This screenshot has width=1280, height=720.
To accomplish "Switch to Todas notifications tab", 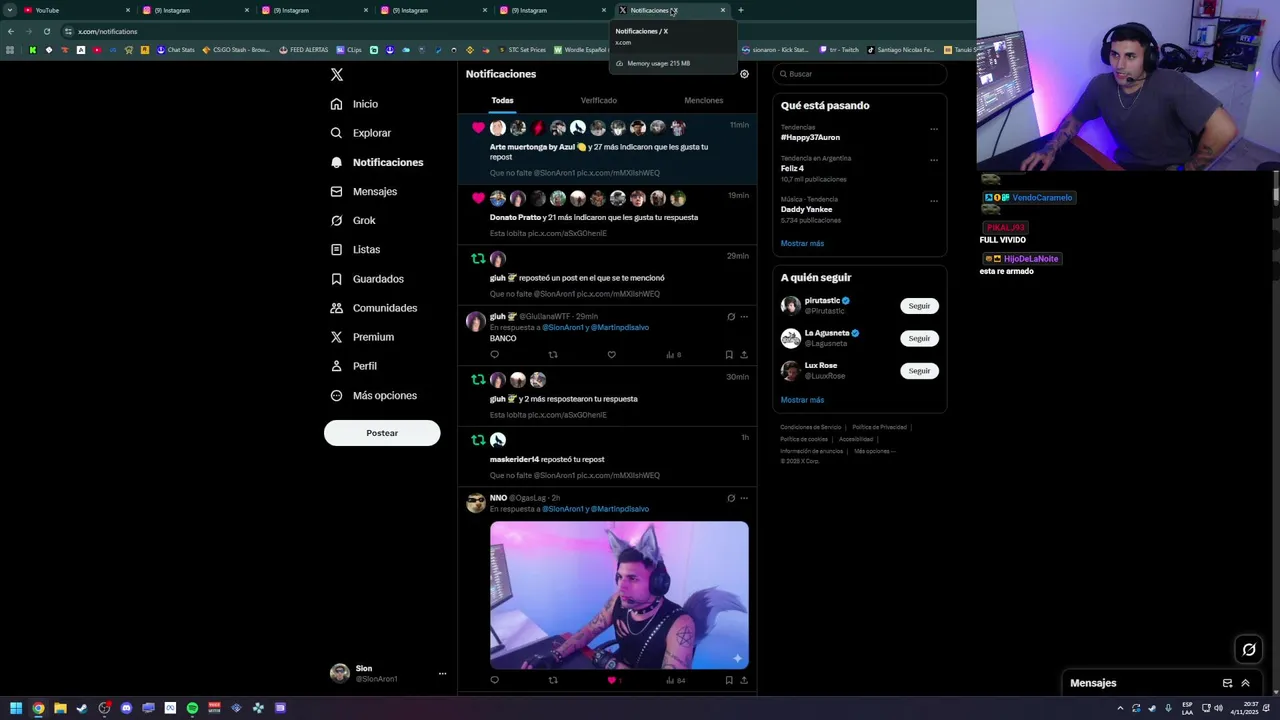I will point(502,100).
